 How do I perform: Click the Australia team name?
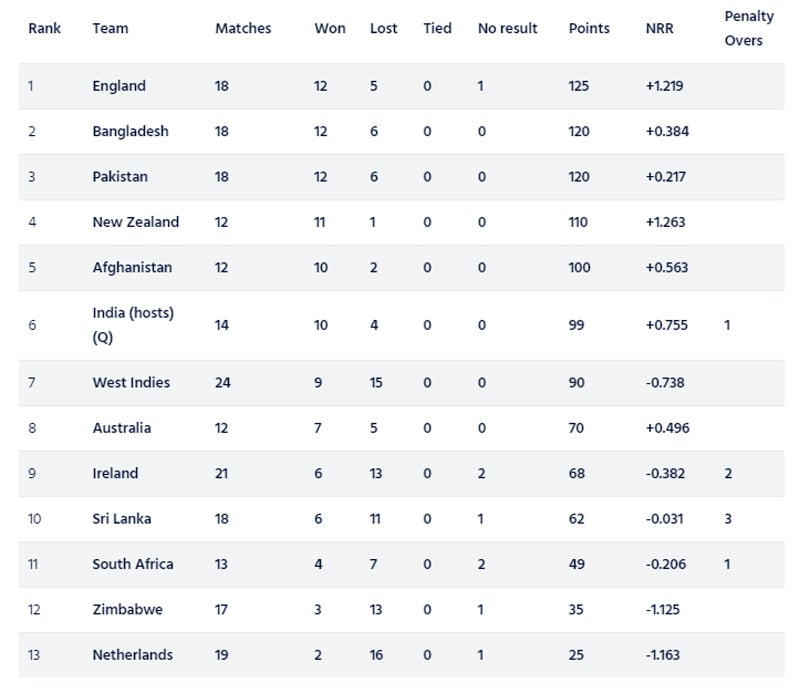[x=122, y=427]
